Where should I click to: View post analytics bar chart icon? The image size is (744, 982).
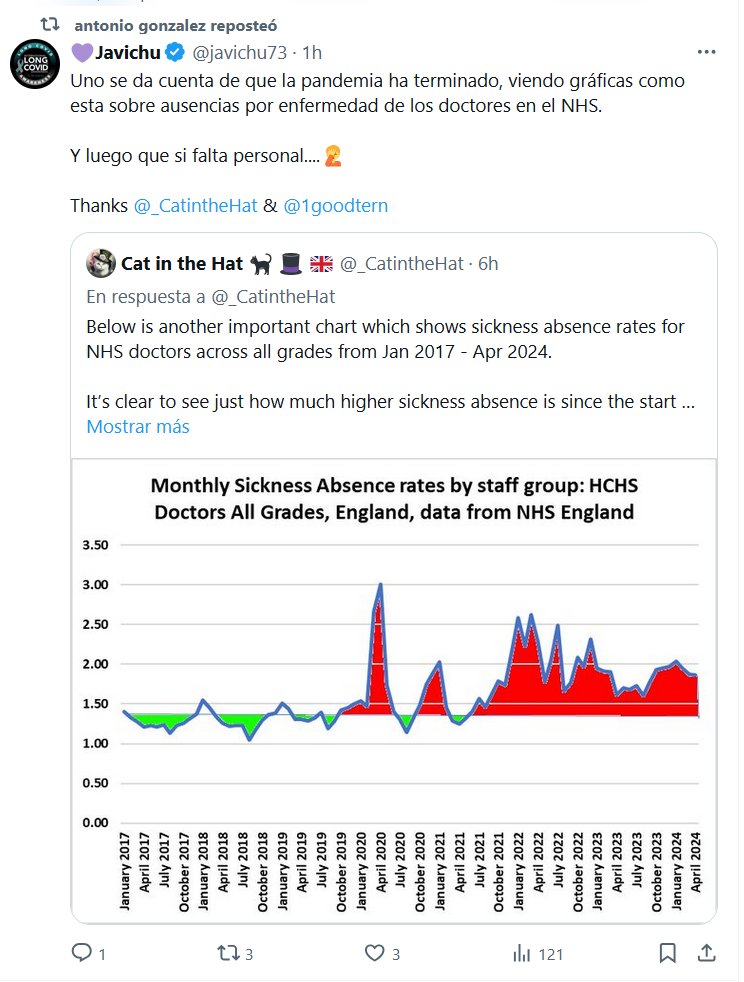521,954
